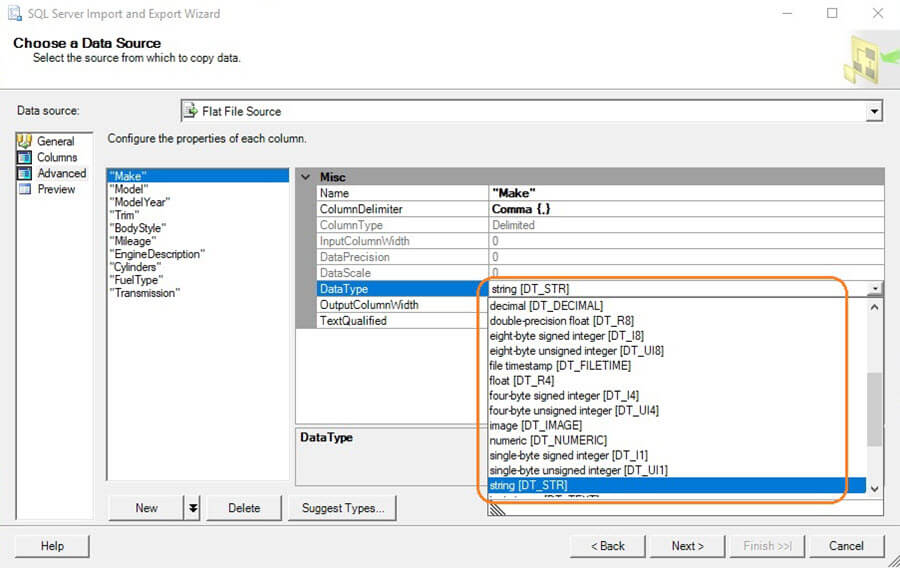The image size is (900, 568).
Task: Click the Advanced page icon
Action: pos(25,173)
